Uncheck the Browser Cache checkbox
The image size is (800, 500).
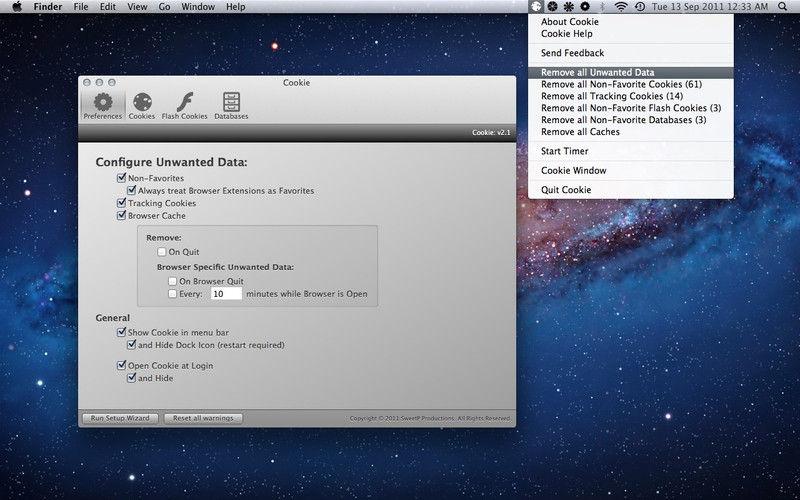(121, 215)
